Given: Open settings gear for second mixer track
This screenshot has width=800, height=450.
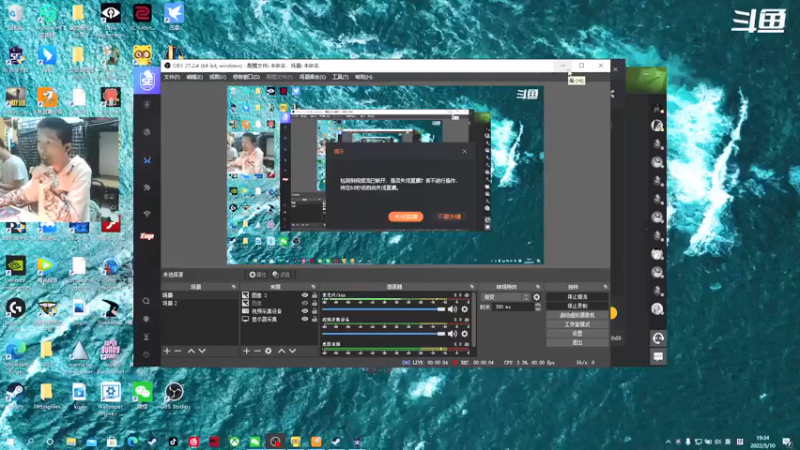Looking at the screenshot, I should [x=464, y=334].
